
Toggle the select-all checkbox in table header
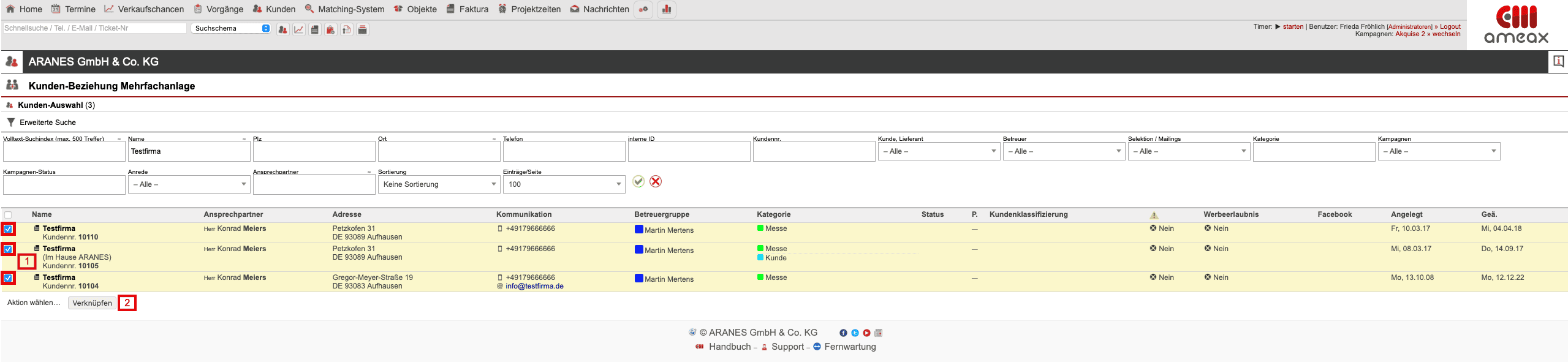tap(8, 215)
